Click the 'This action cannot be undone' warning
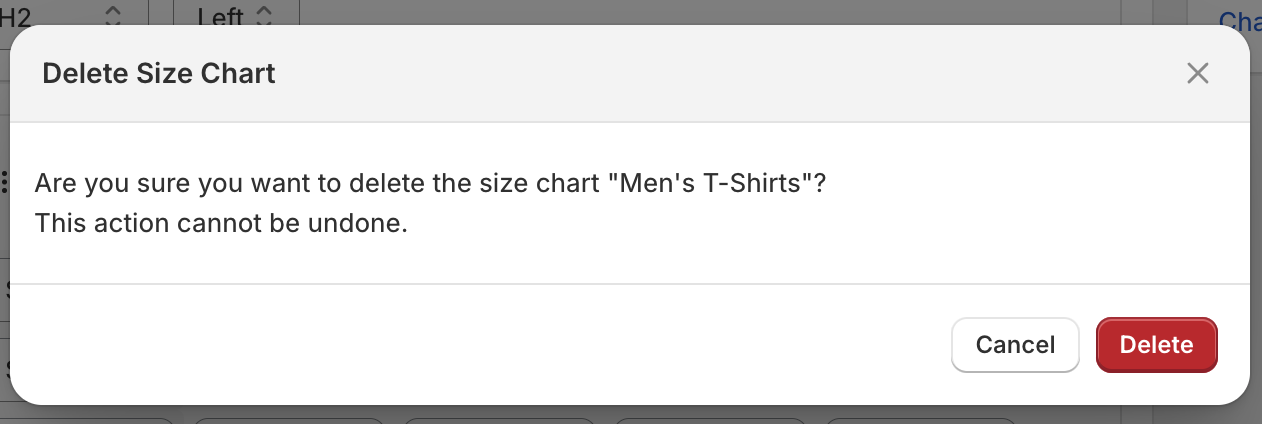Screen dimensions: 1262x424 [221, 222]
